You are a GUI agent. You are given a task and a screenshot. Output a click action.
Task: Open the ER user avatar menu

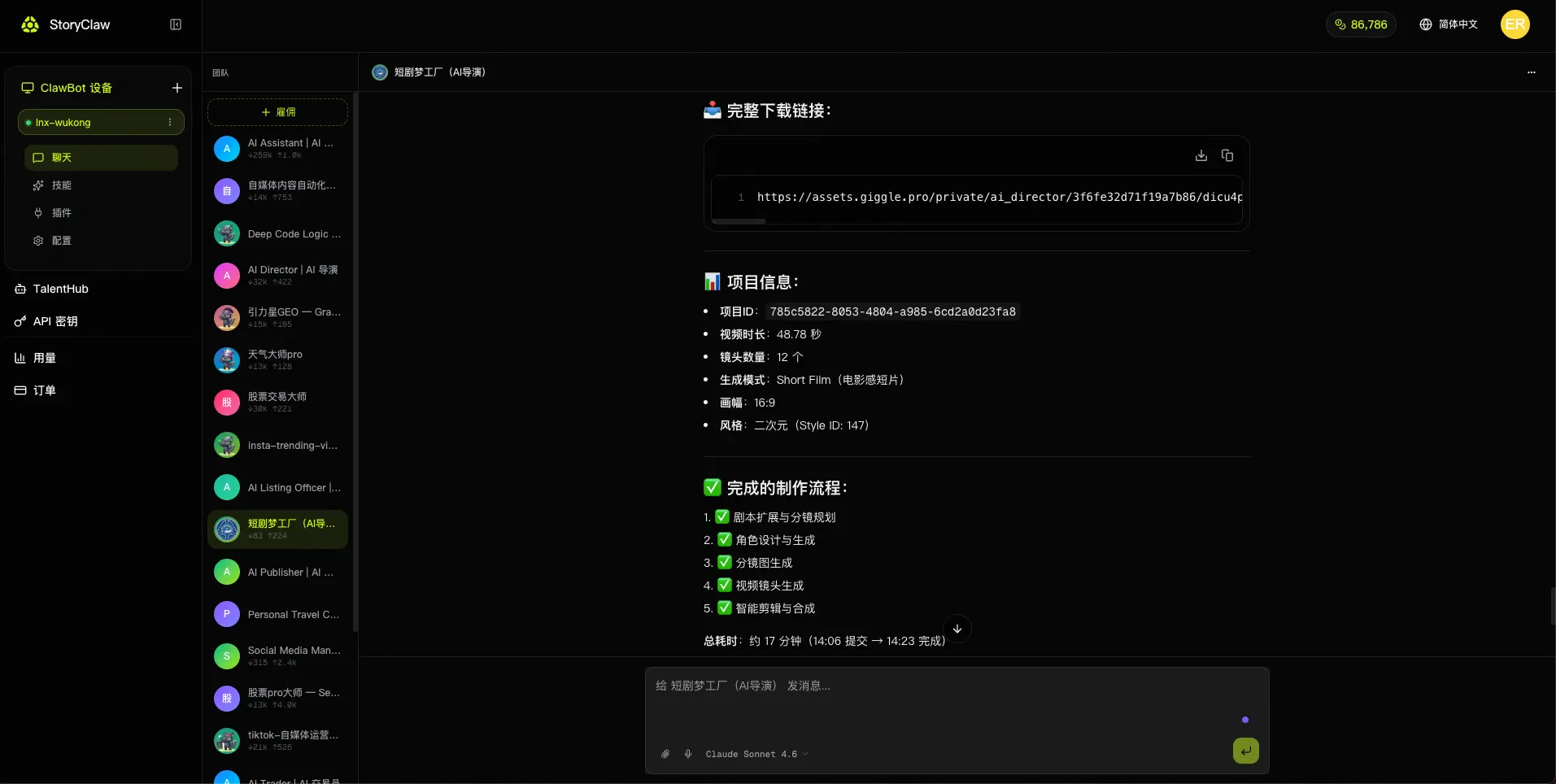coord(1515,24)
